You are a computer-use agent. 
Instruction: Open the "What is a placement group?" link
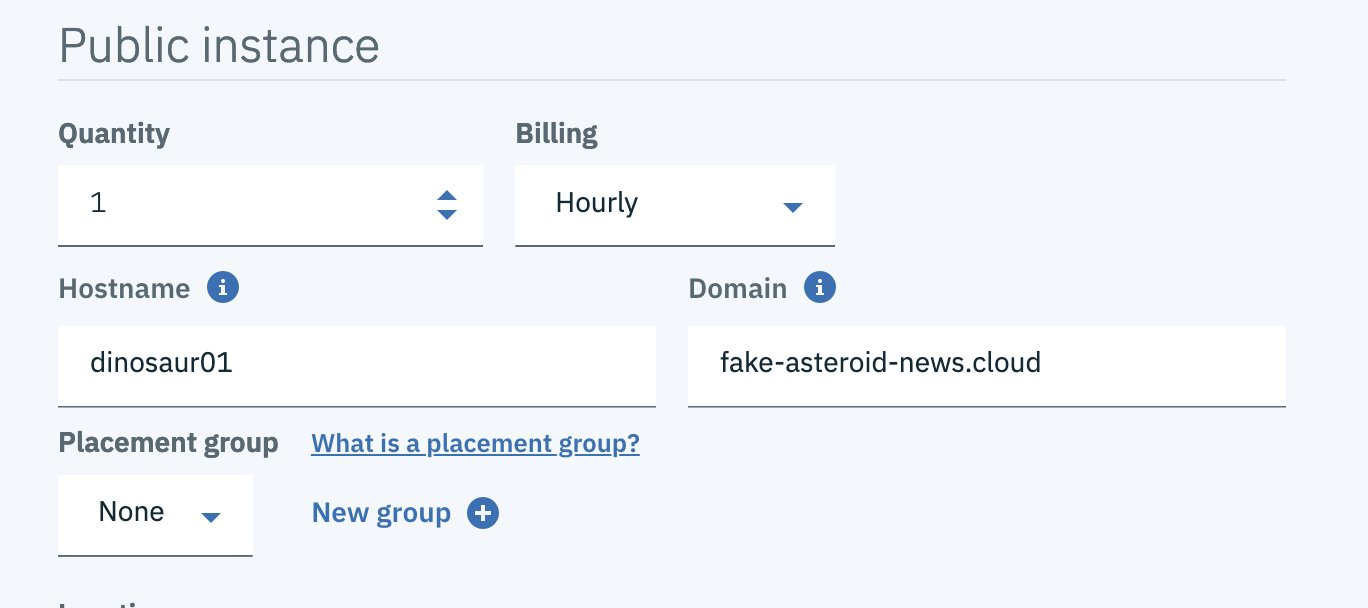pos(475,443)
